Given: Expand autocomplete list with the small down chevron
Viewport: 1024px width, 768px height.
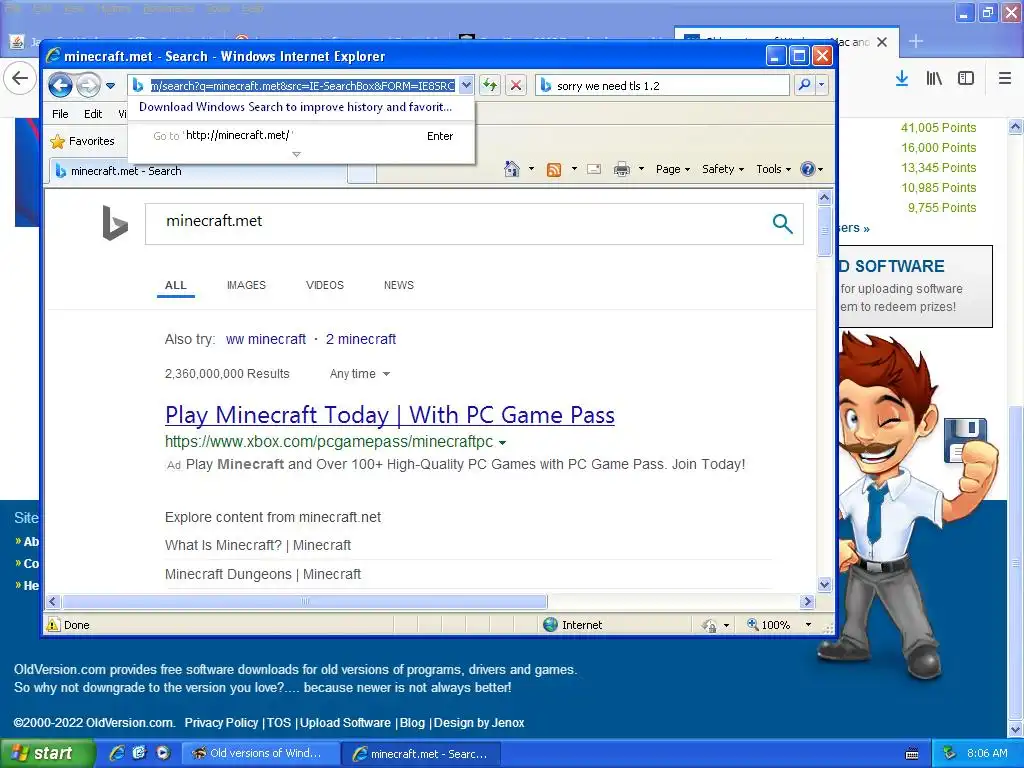Looking at the screenshot, I should 296,154.
